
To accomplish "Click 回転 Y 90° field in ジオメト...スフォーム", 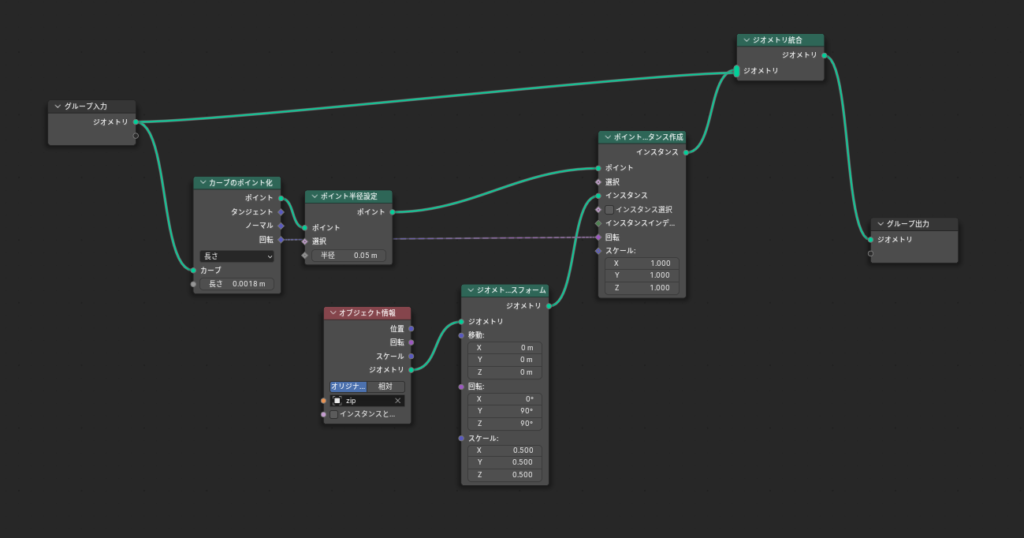I will [504, 411].
